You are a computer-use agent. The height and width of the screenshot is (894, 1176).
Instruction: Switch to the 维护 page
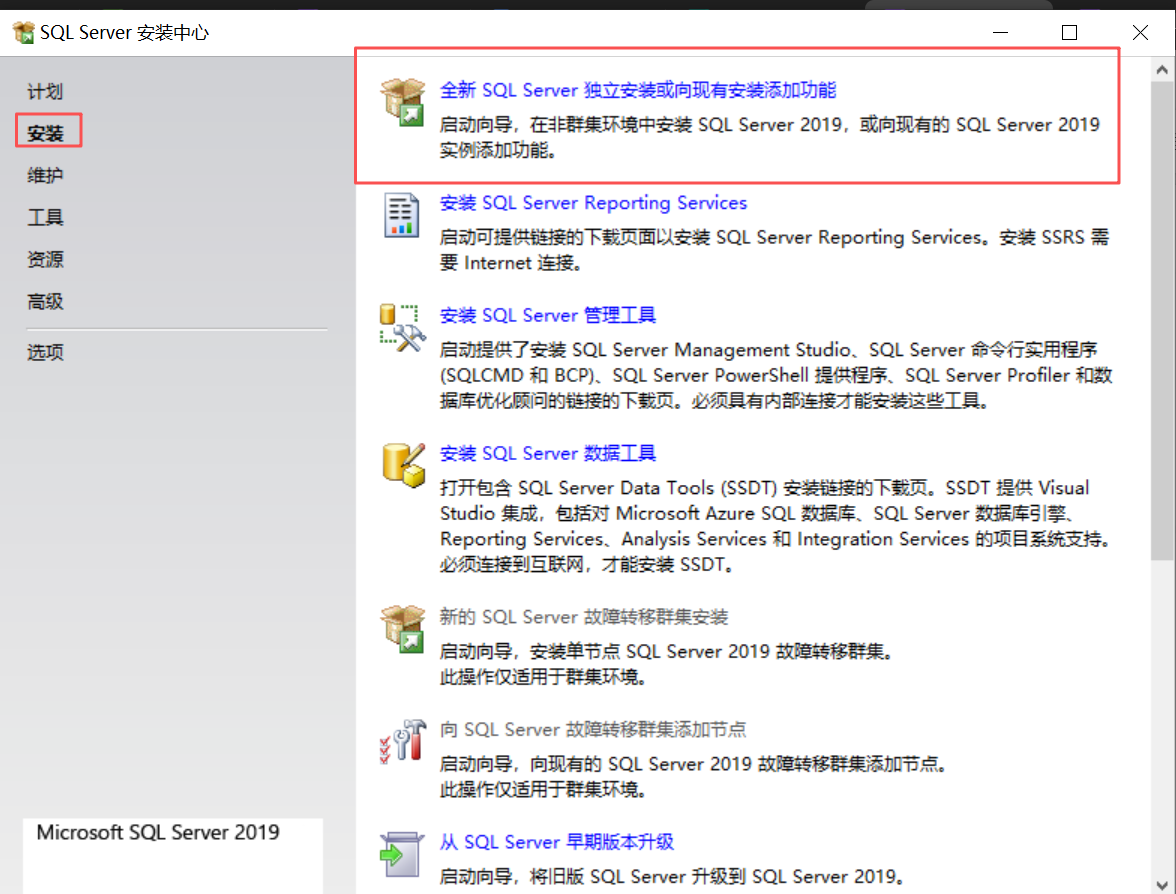(45, 176)
